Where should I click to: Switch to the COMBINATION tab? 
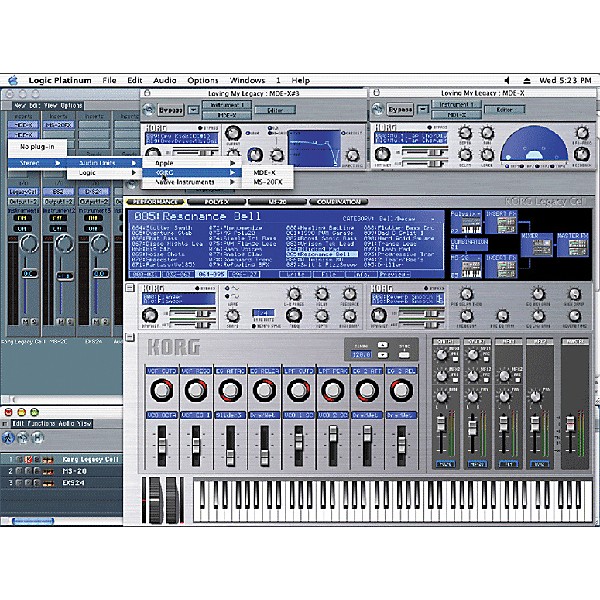[339, 202]
